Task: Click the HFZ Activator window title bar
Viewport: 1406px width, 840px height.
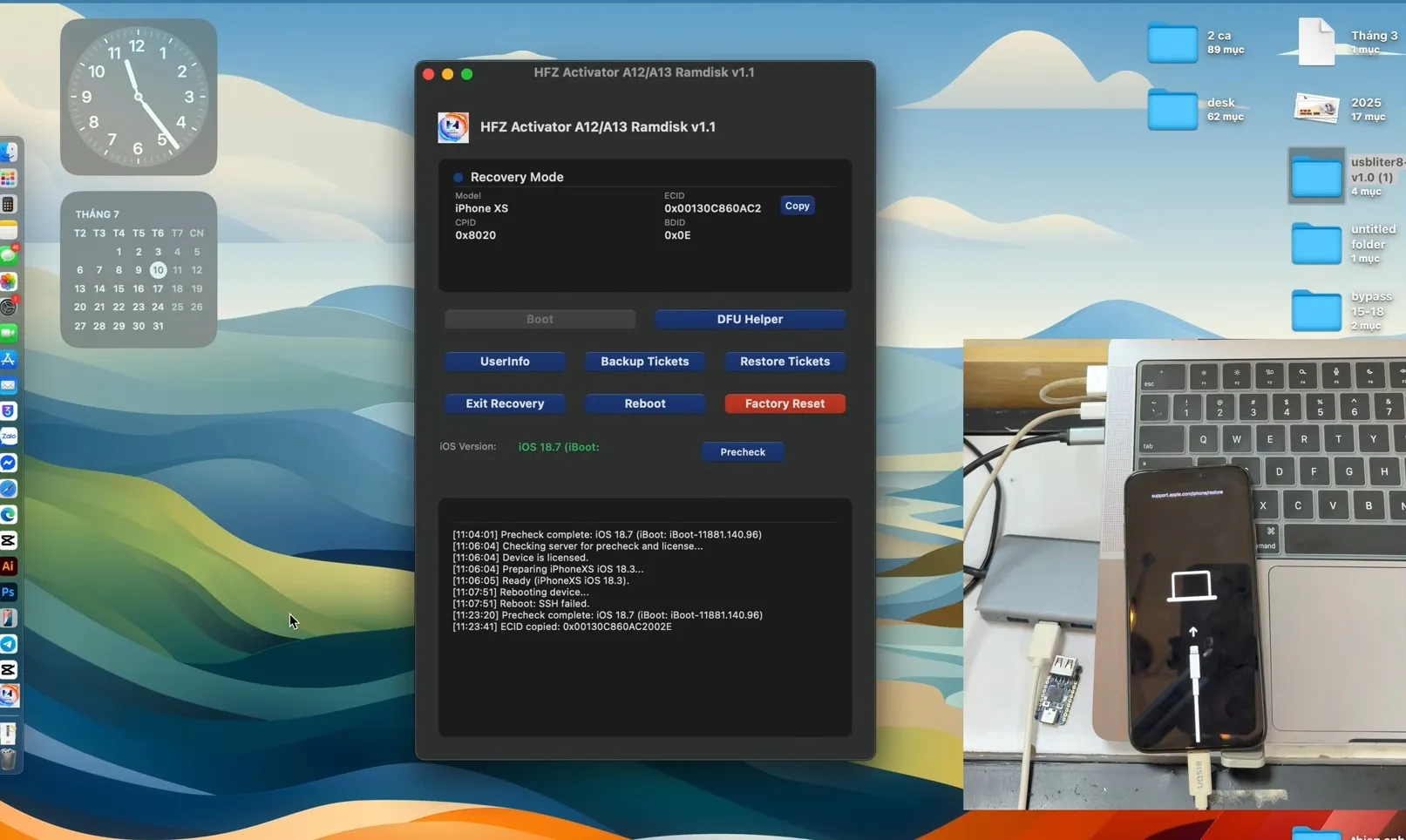Action: coord(644,73)
